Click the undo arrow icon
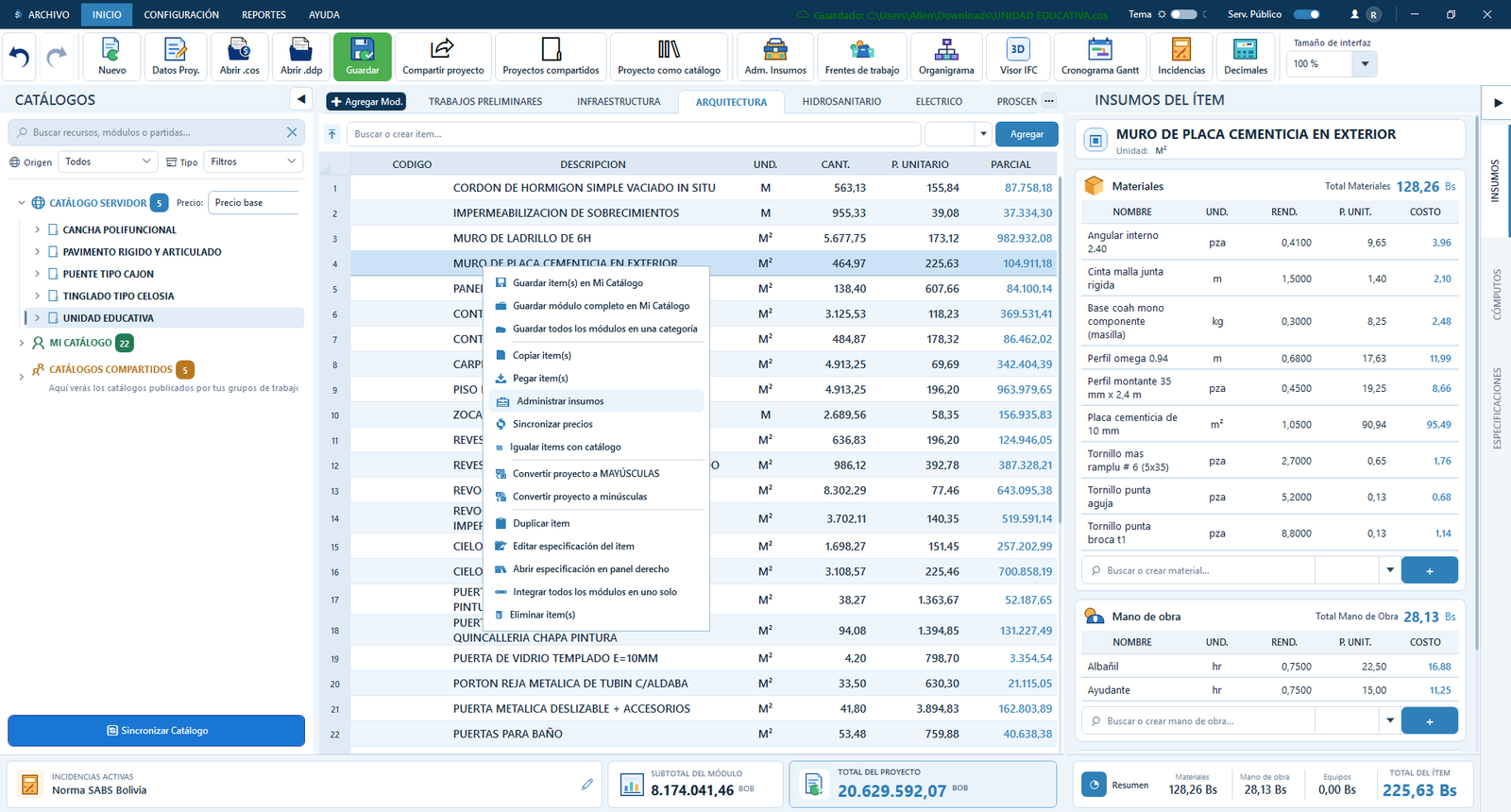This screenshot has height=812, width=1511. (x=20, y=57)
